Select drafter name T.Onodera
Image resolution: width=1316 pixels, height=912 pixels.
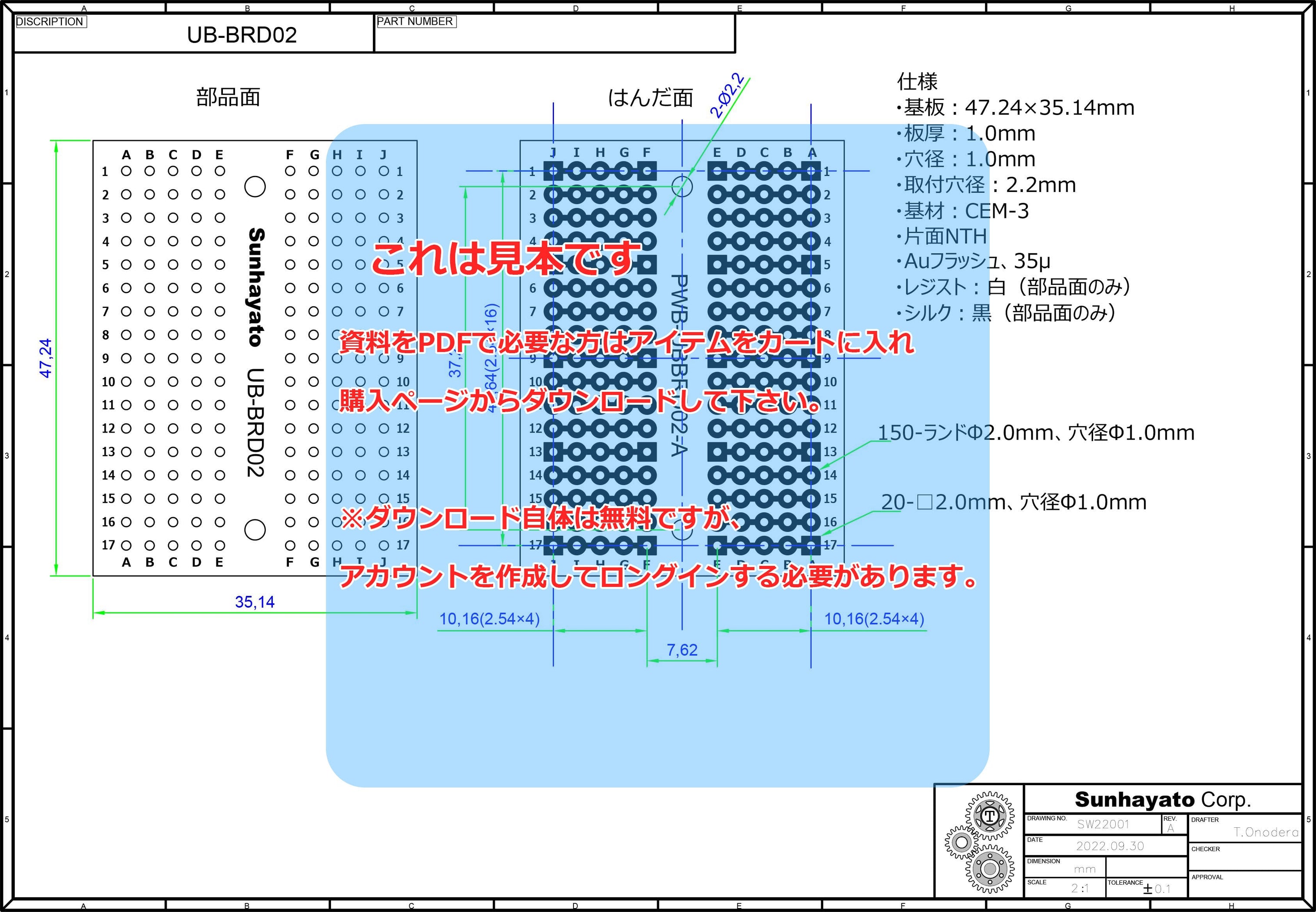pyautogui.click(x=1266, y=832)
